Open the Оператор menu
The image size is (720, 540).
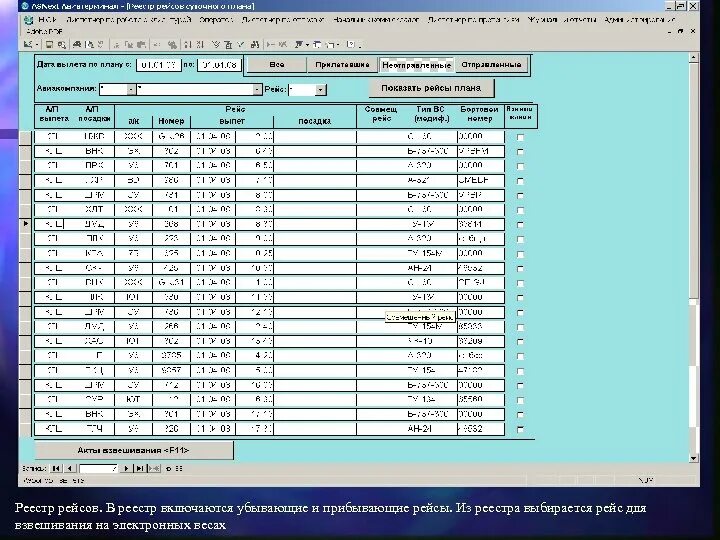click(216, 20)
